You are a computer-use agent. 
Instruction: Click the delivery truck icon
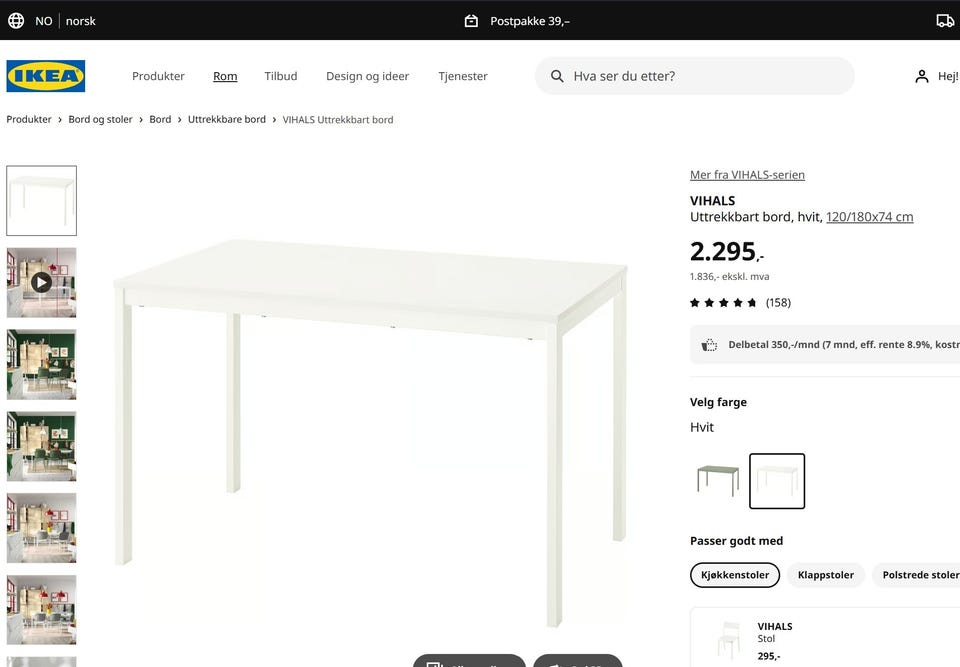click(945, 21)
